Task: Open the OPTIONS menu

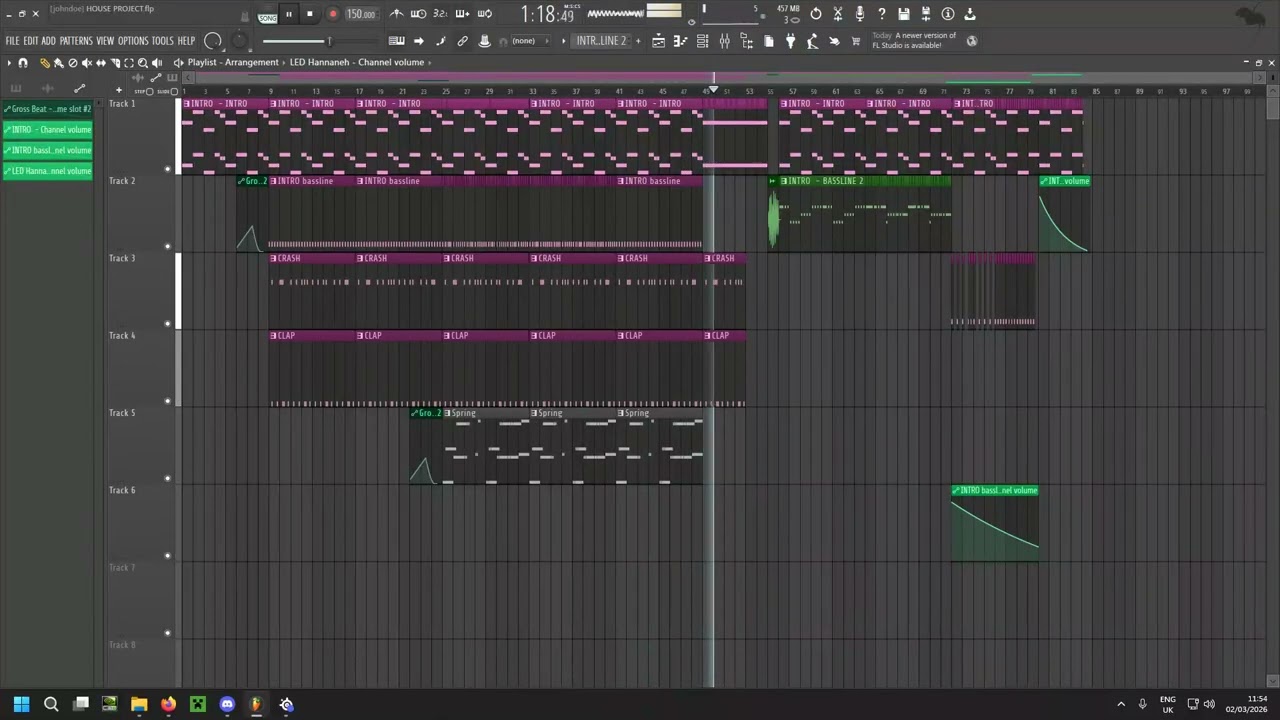Action: pos(133,41)
